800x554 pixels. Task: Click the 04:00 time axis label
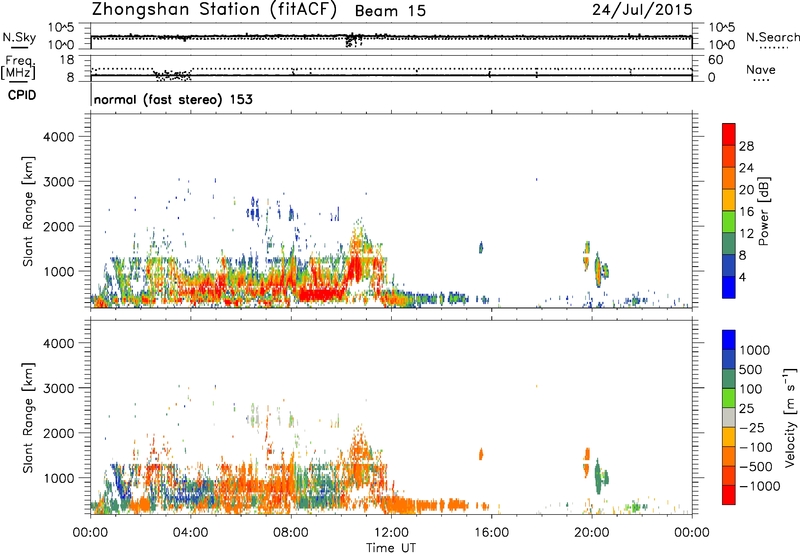(190, 533)
